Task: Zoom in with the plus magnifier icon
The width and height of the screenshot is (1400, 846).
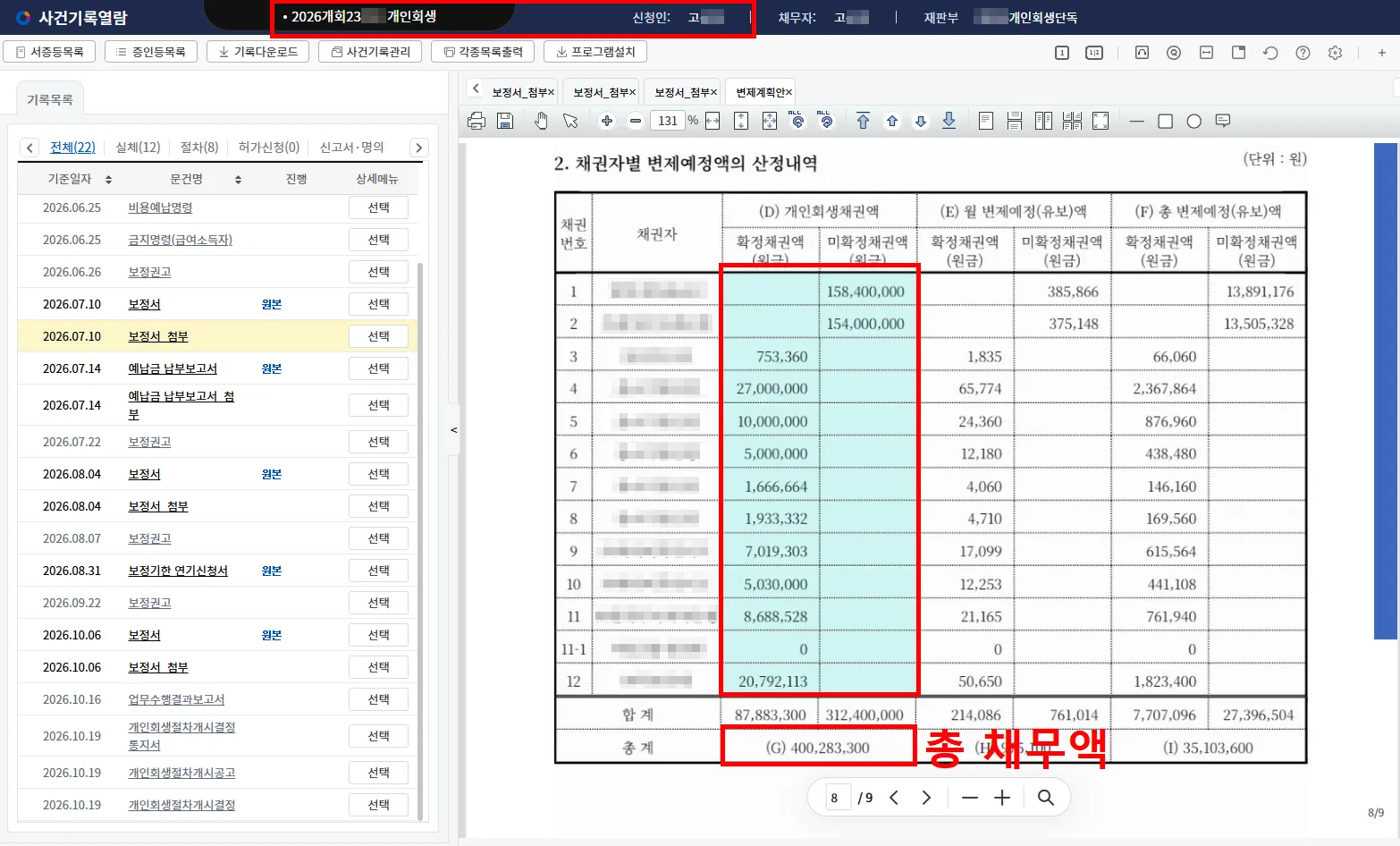Action: pyautogui.click(x=607, y=121)
